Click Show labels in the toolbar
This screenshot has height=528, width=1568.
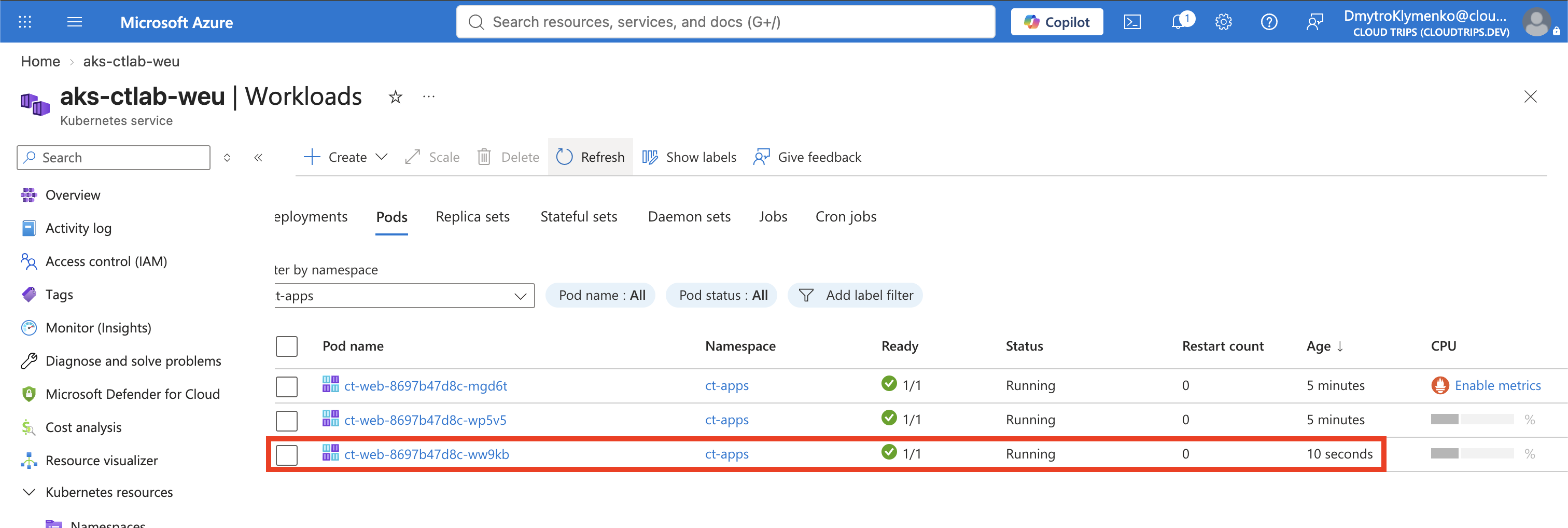(x=689, y=157)
